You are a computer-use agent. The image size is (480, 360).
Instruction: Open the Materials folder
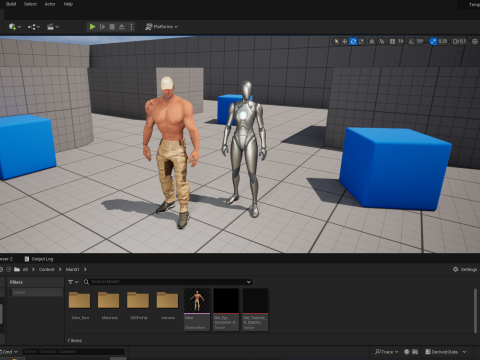click(109, 305)
